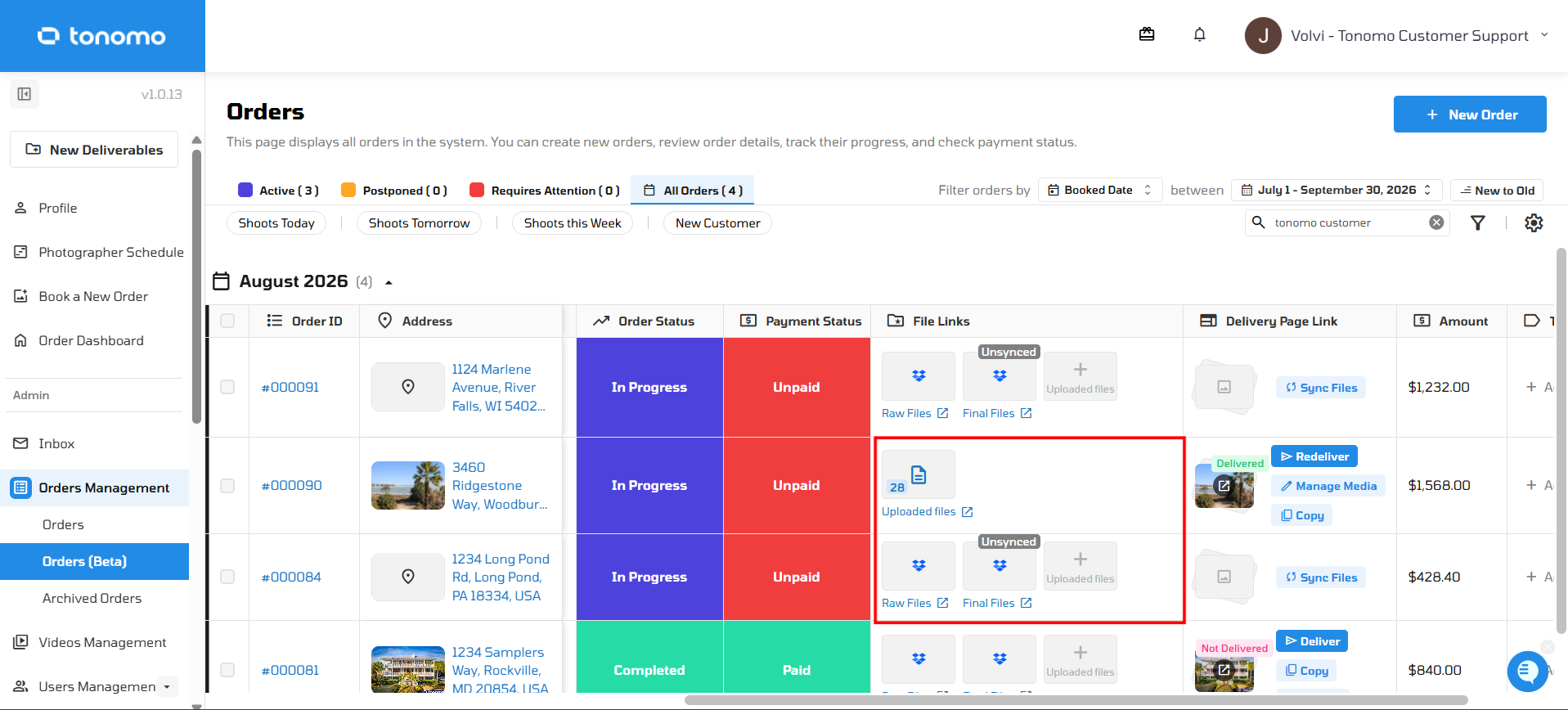Open the support chat bubble
Viewport: 1568px width, 710px height.
click(1527, 672)
